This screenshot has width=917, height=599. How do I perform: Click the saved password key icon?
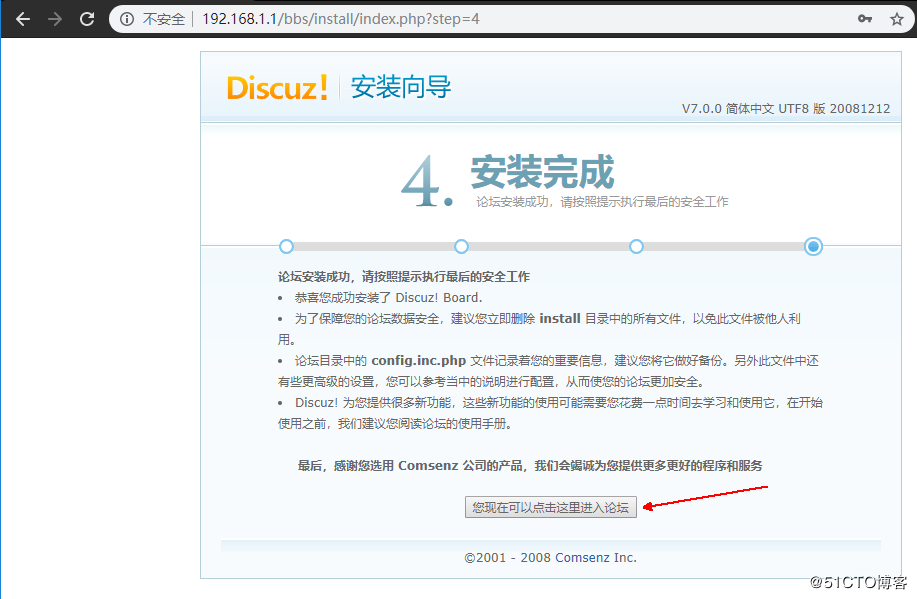pos(864,17)
